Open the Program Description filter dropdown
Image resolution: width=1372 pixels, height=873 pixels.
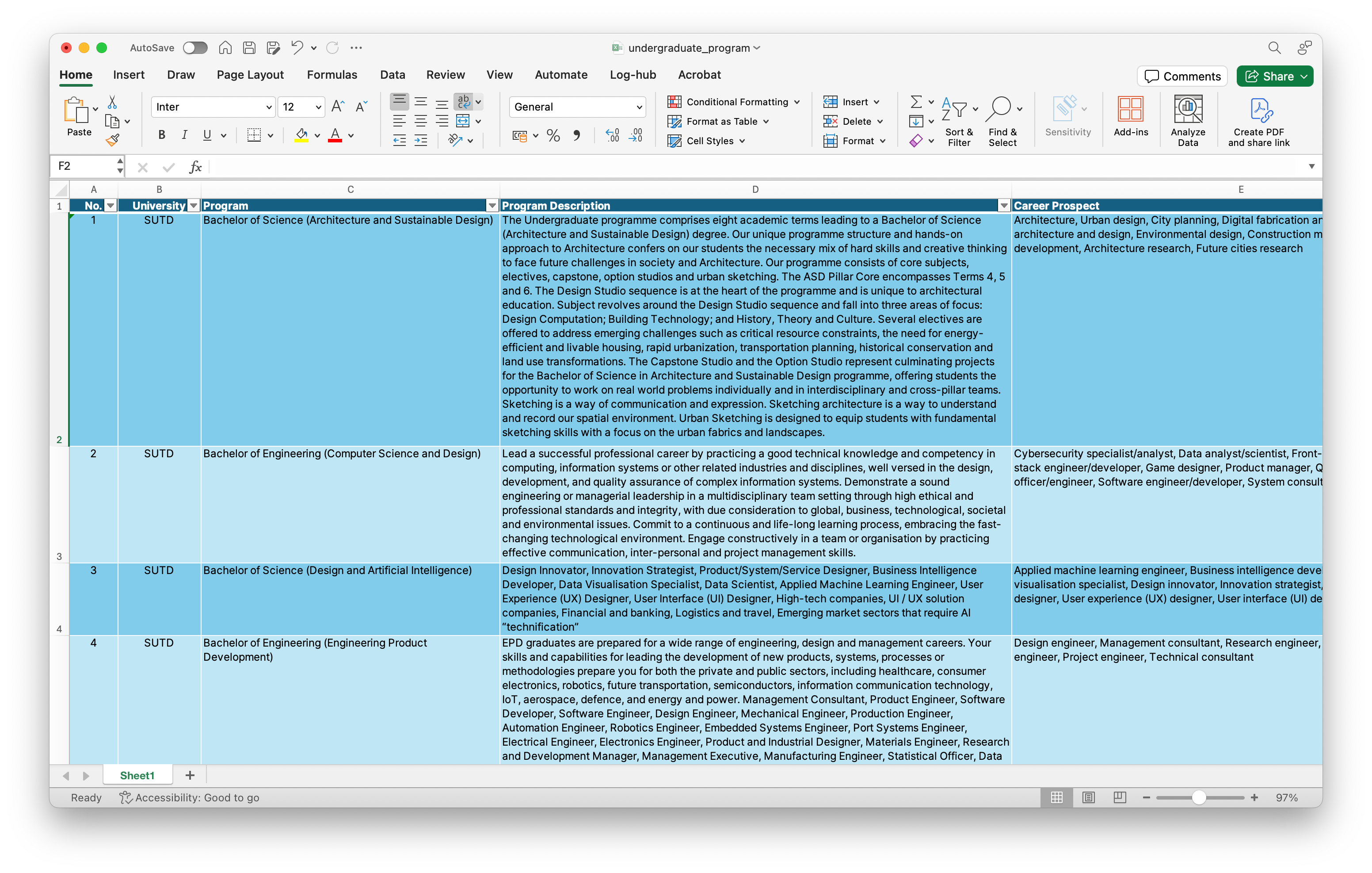1004,206
